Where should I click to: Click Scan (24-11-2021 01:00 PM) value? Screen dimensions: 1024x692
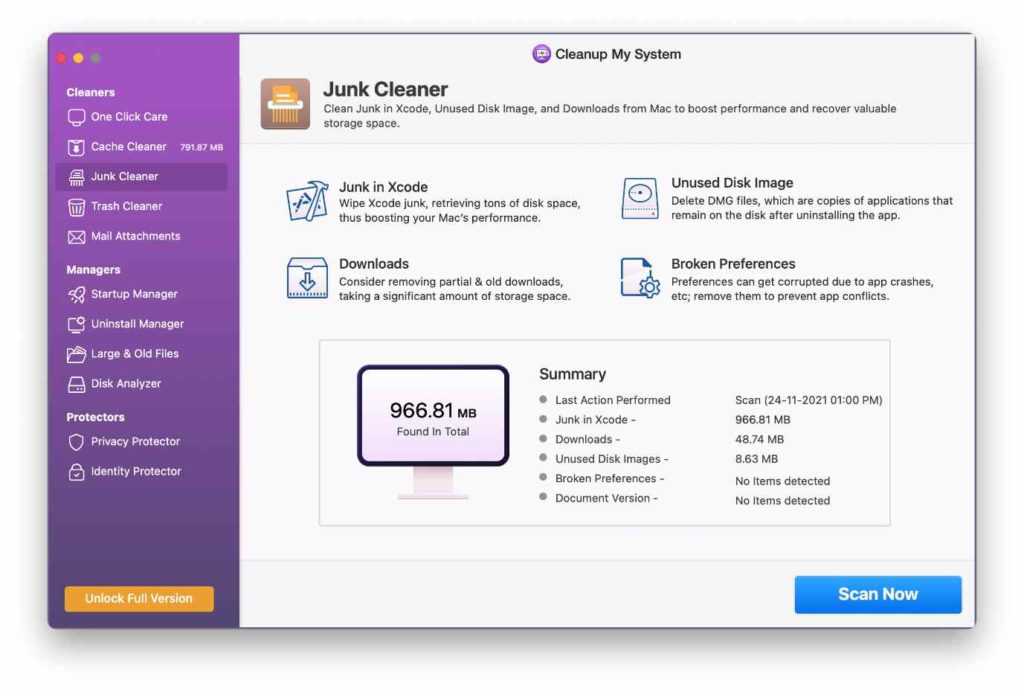(x=808, y=400)
